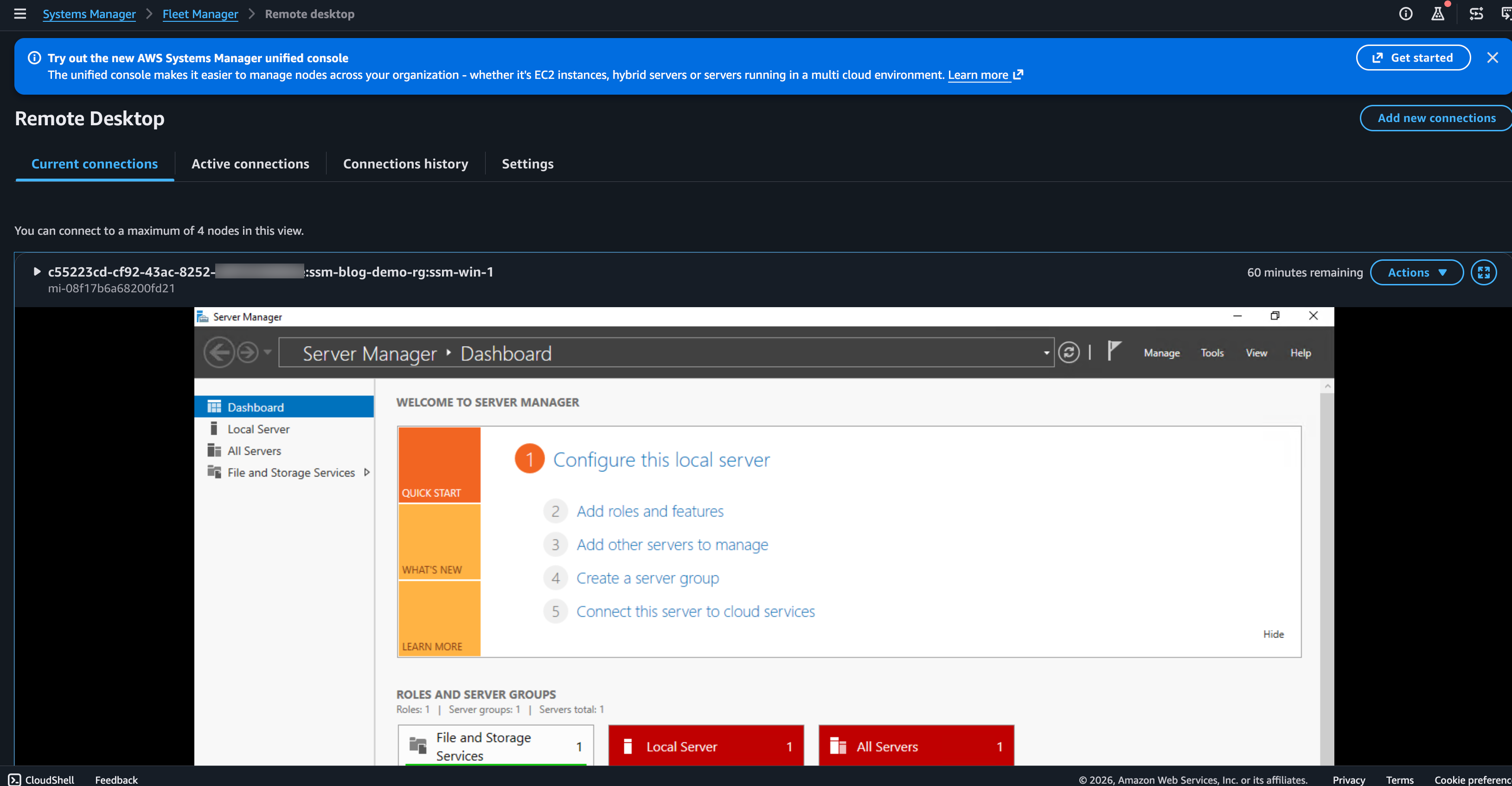Open CloudShell from the footer
Image resolution: width=1512 pixels, height=786 pixels.
click(x=42, y=779)
